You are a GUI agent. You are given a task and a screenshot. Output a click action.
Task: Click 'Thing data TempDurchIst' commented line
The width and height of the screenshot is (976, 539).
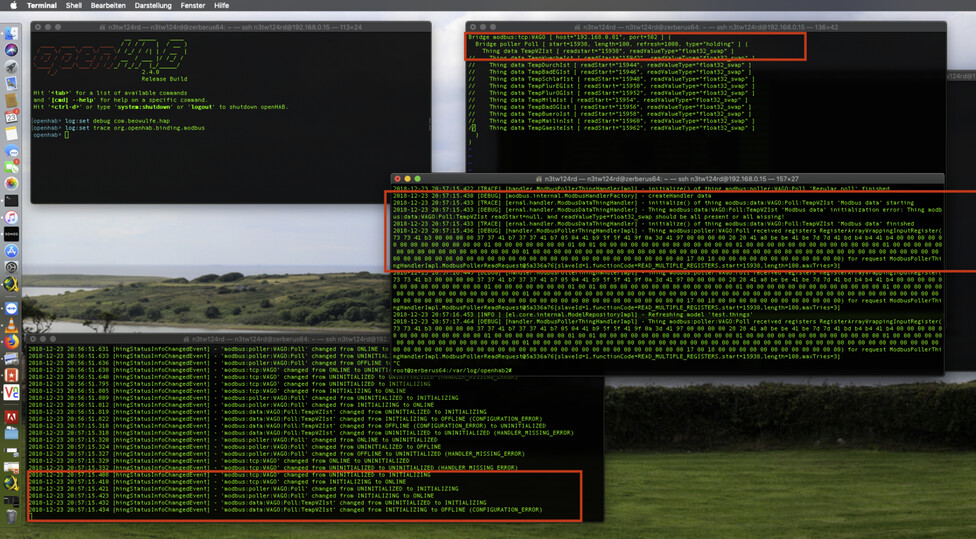pyautogui.click(x=611, y=65)
